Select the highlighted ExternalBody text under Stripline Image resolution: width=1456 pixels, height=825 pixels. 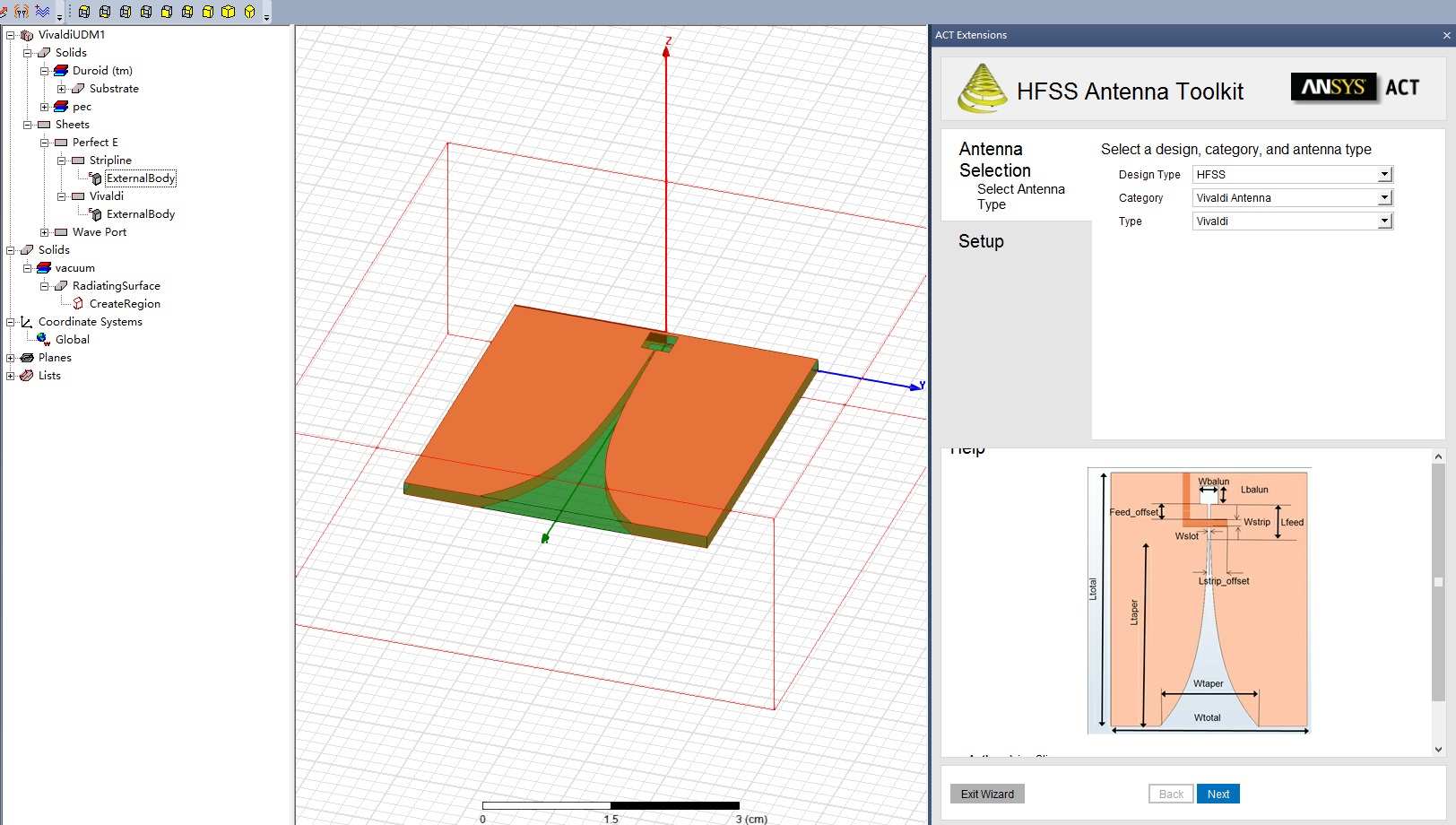pos(141,178)
